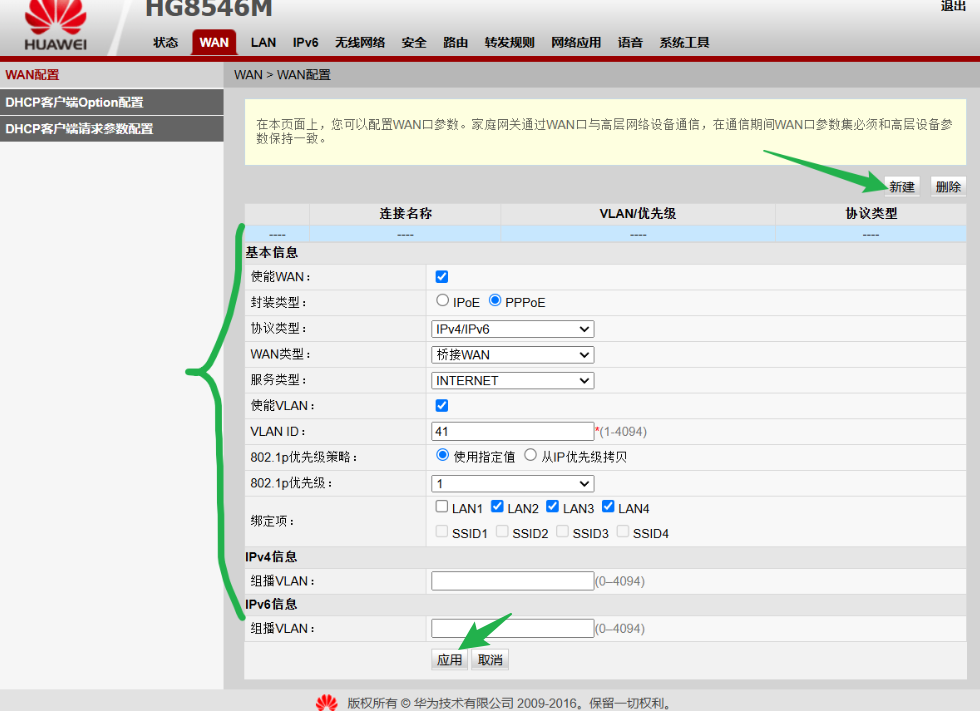
Task: Apply settings with the 应用 button
Action: pos(449,660)
